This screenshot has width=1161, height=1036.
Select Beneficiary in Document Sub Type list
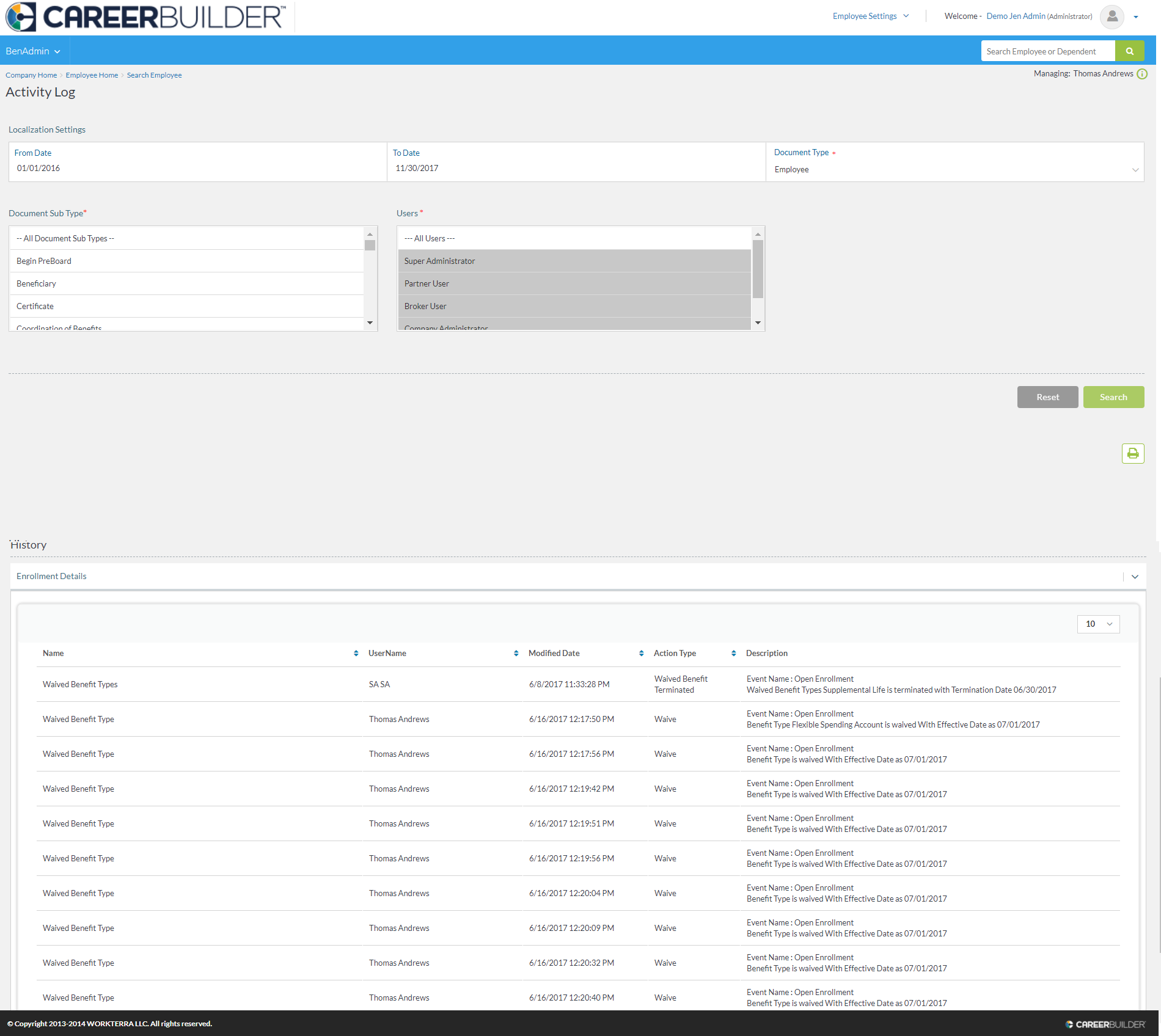coord(36,283)
